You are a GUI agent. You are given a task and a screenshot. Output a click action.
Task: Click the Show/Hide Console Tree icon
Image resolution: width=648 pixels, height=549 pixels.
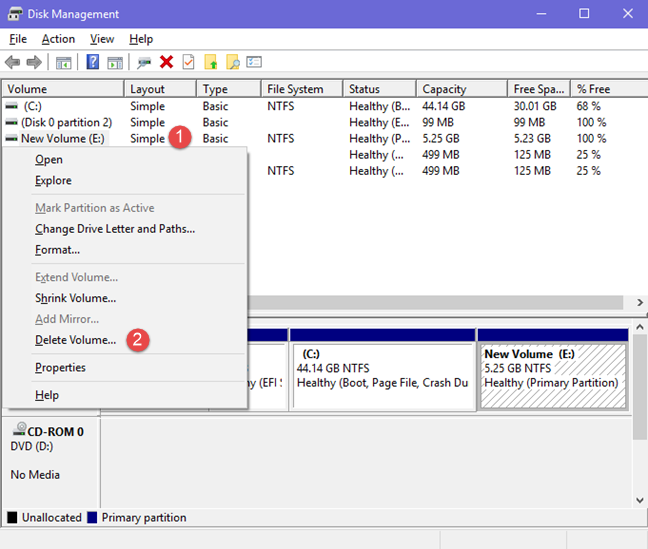click(63, 63)
